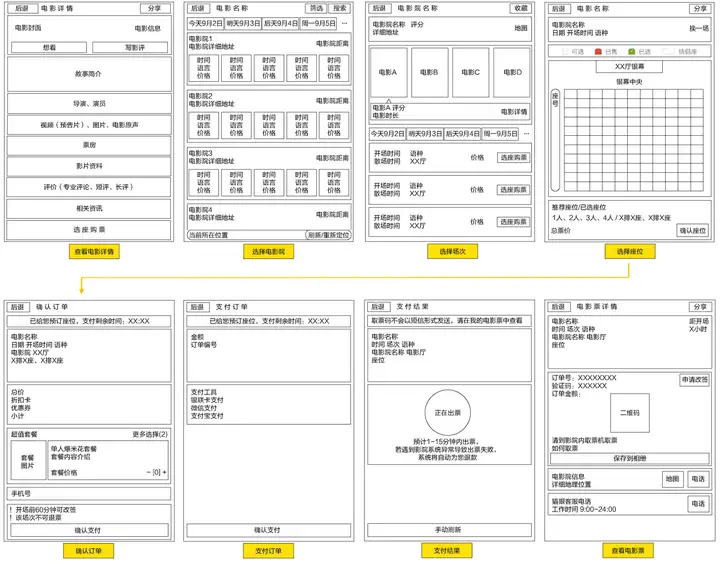Click the 手机号 input field
The image size is (720, 564).
(x=89, y=493)
